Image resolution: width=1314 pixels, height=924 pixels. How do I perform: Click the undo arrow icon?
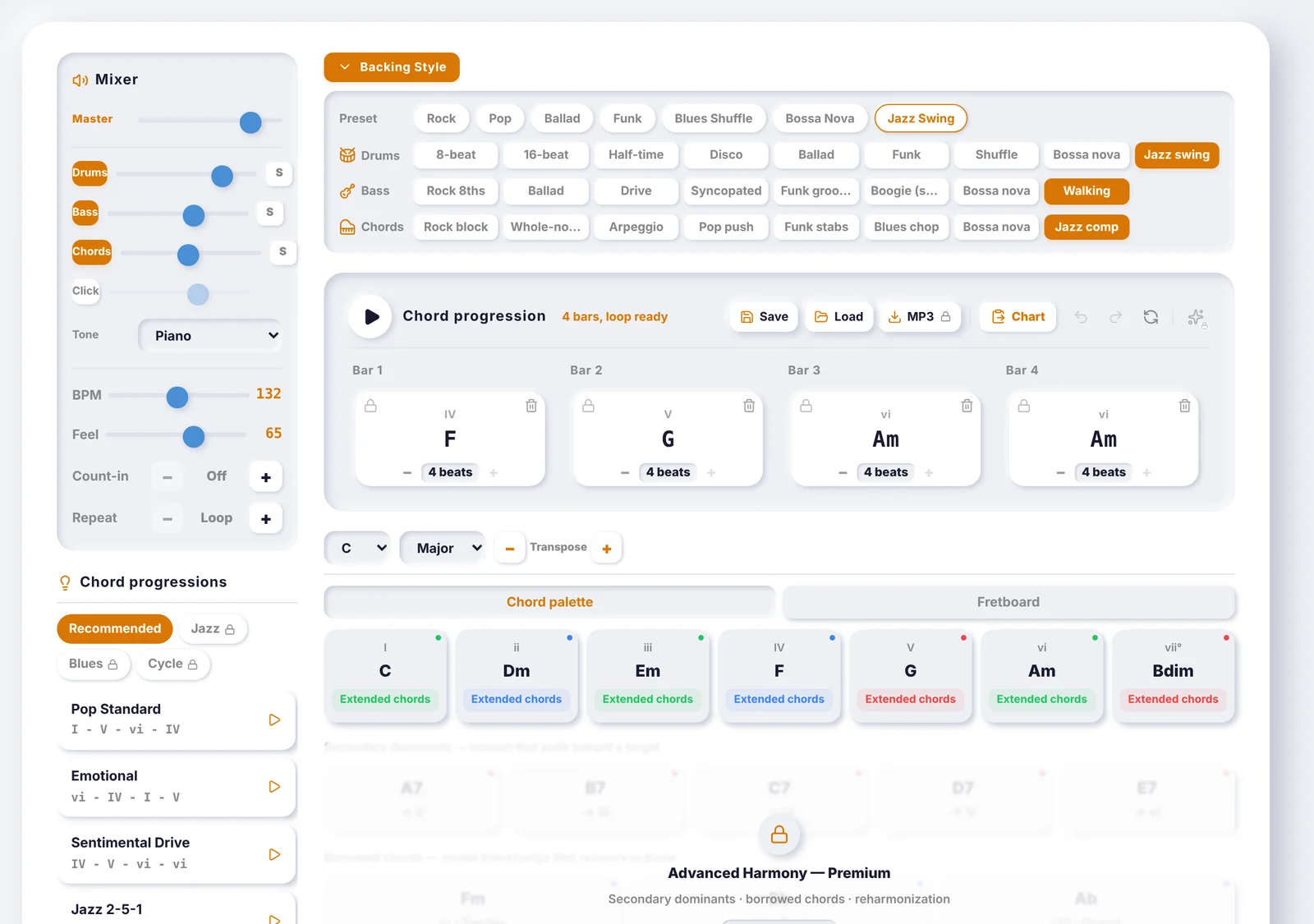pyautogui.click(x=1081, y=317)
